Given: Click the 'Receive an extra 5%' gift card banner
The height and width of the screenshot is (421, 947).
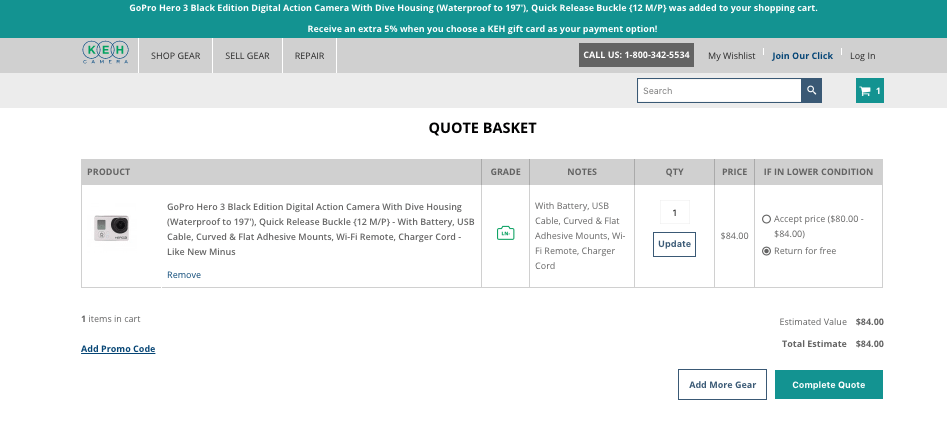Looking at the screenshot, I should (482, 28).
